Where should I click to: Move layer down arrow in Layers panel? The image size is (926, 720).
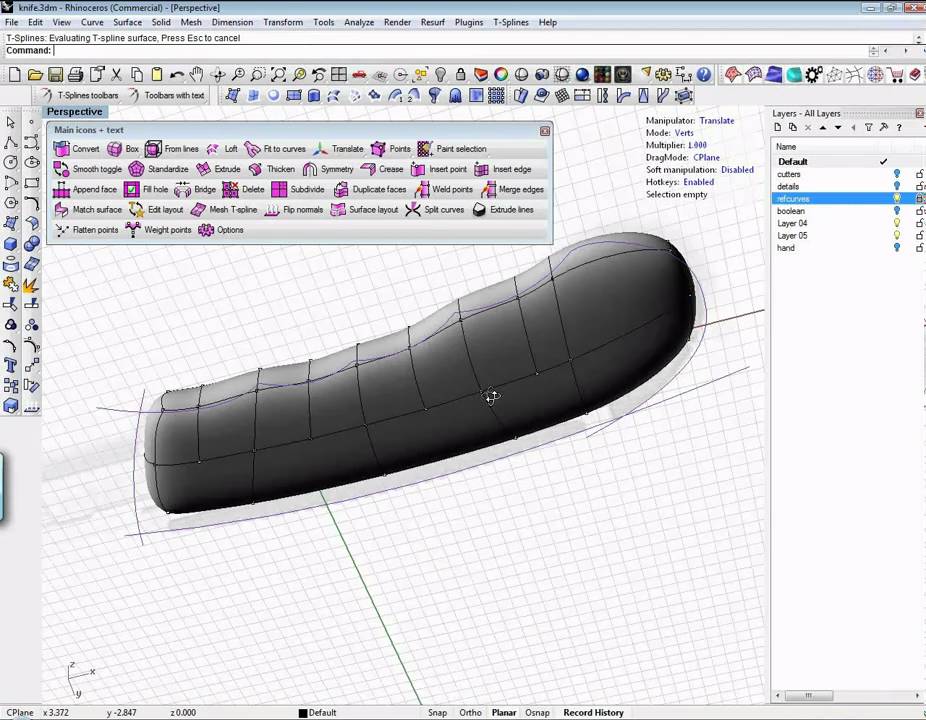[838, 128]
